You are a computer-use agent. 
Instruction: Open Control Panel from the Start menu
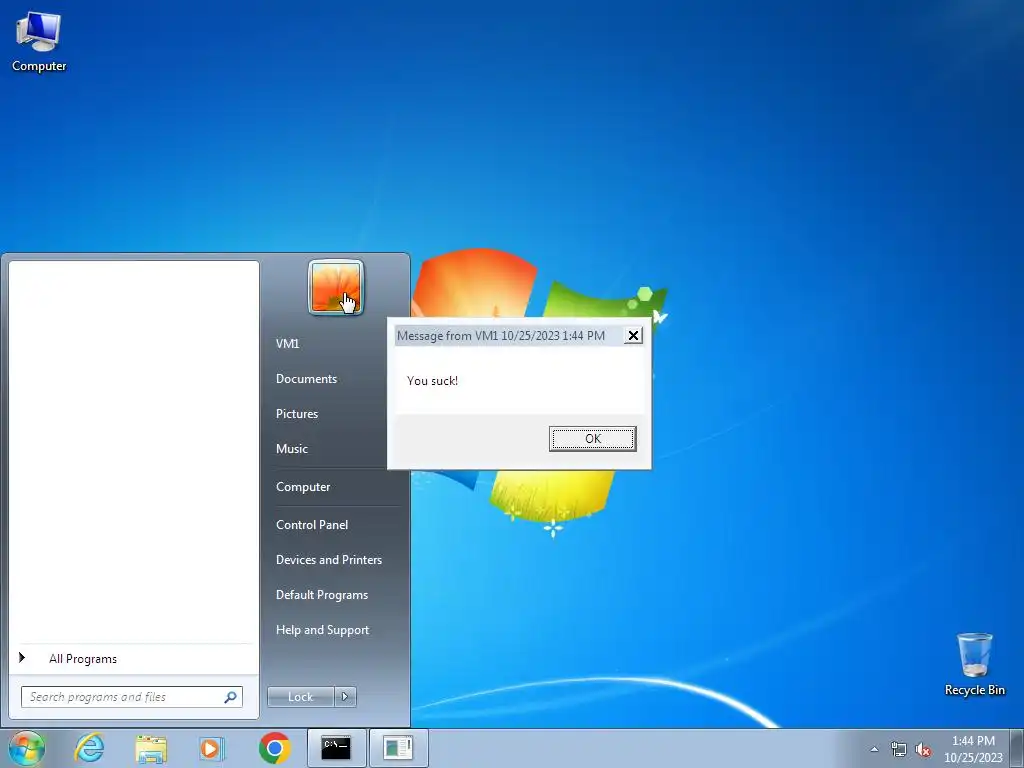pos(312,525)
